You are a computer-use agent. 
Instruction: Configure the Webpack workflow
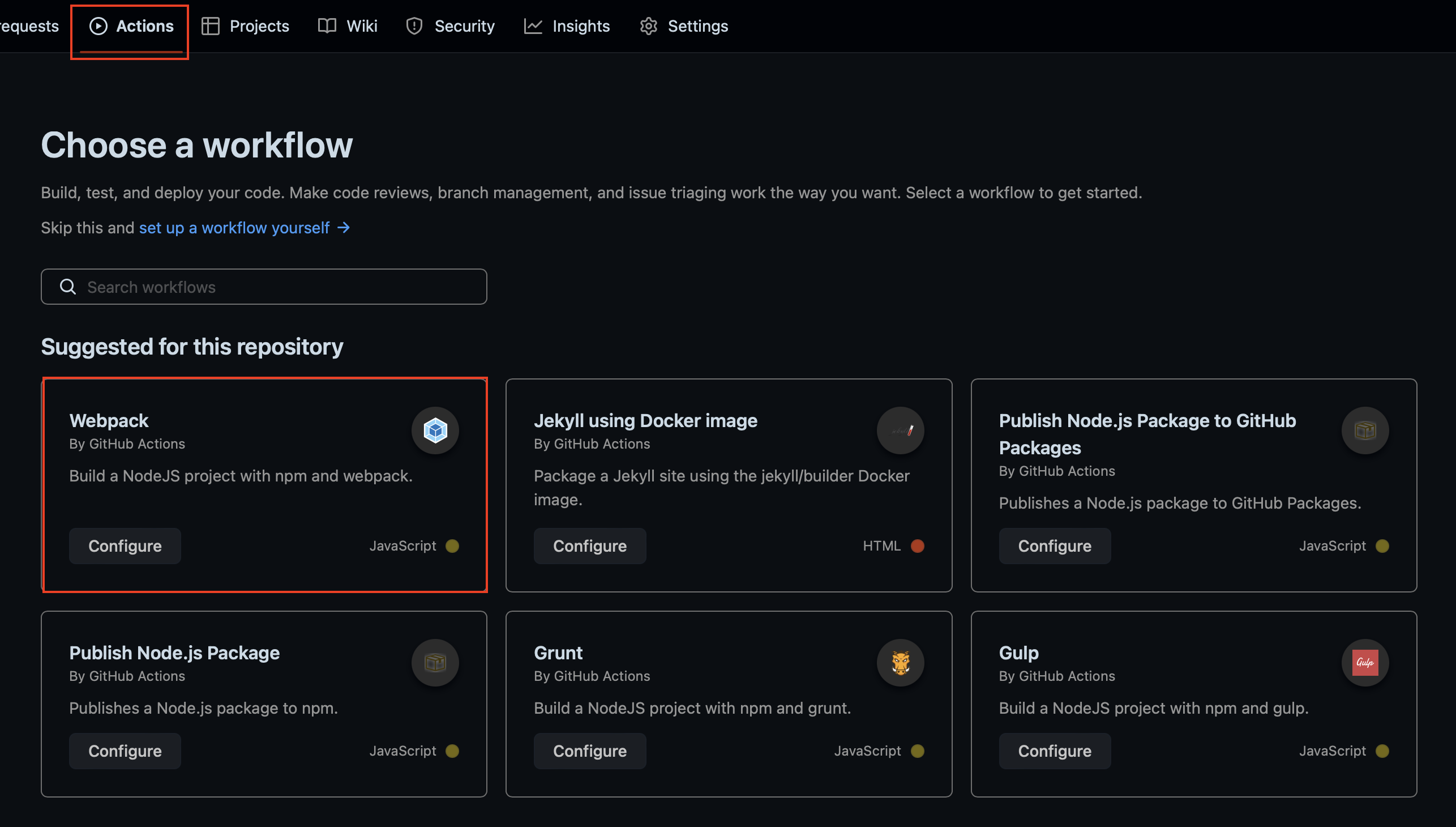(125, 546)
